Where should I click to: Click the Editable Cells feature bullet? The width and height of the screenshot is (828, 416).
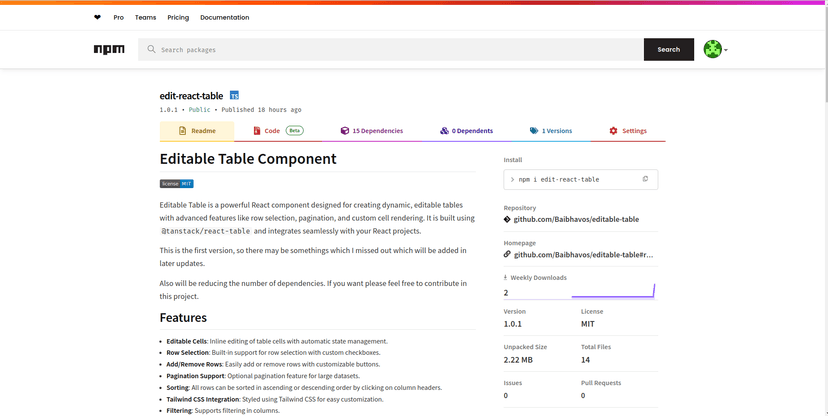(x=277, y=341)
